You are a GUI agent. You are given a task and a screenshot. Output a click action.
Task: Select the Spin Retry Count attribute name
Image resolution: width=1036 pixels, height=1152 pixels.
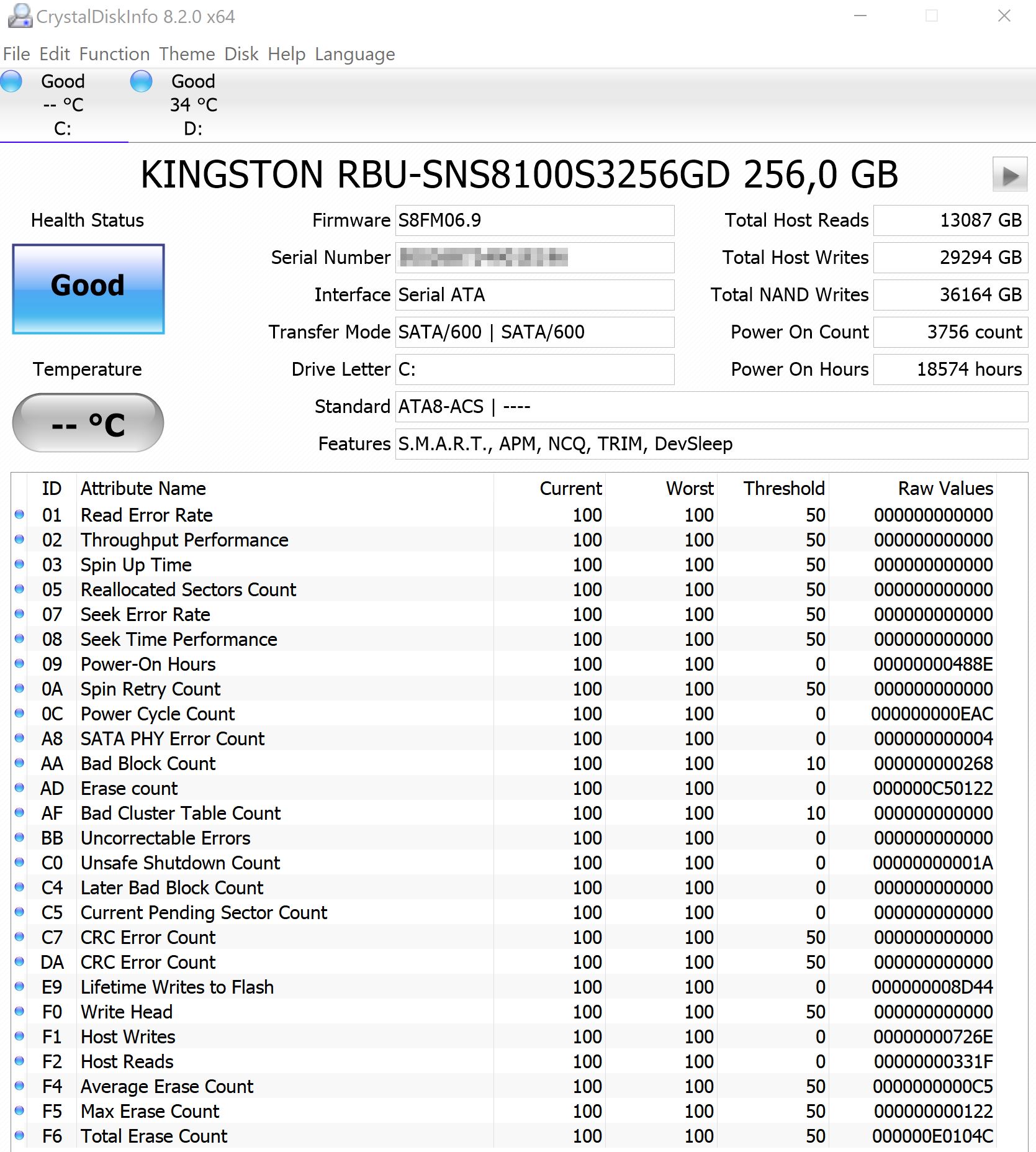point(150,689)
